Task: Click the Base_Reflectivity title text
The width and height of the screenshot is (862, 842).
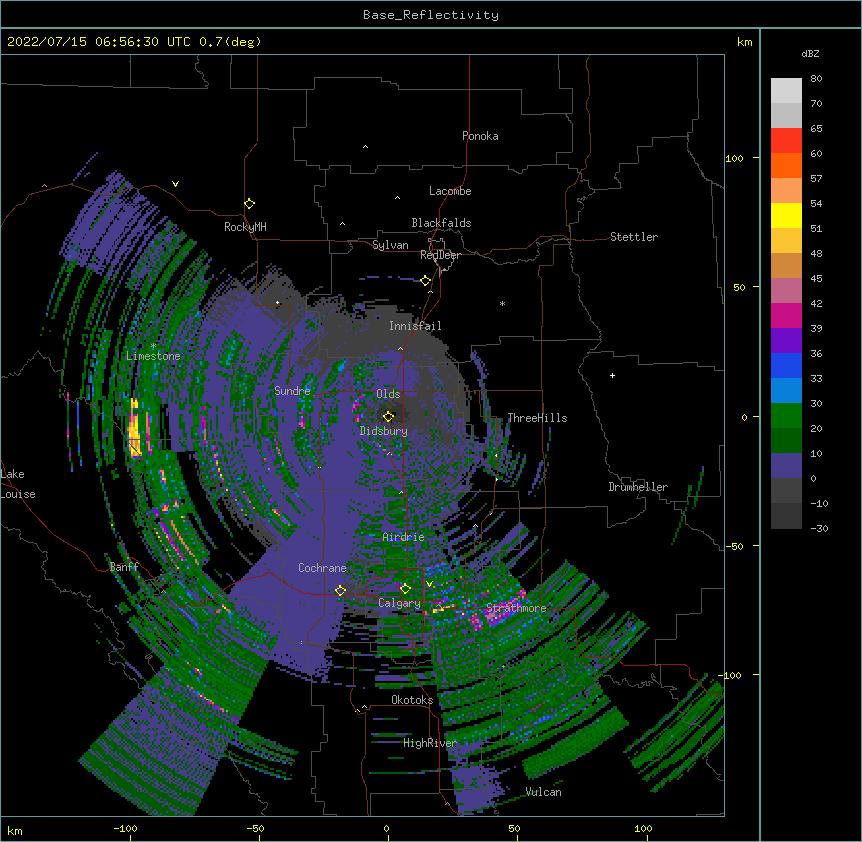Action: 431,15
